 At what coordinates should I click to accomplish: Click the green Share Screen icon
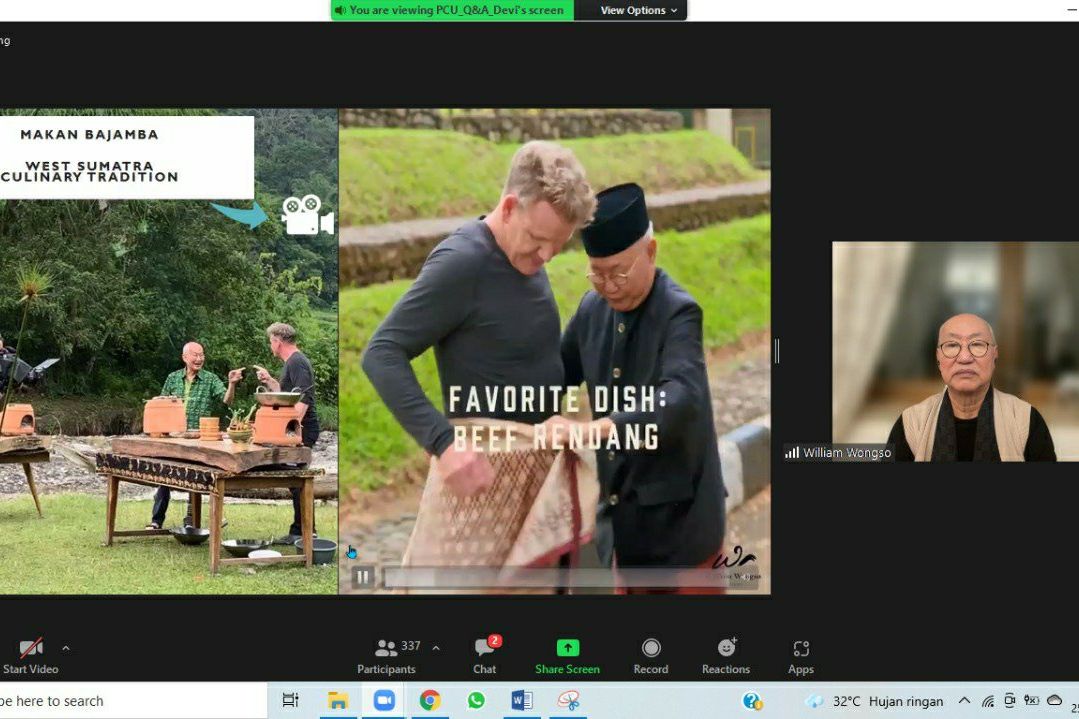568,648
